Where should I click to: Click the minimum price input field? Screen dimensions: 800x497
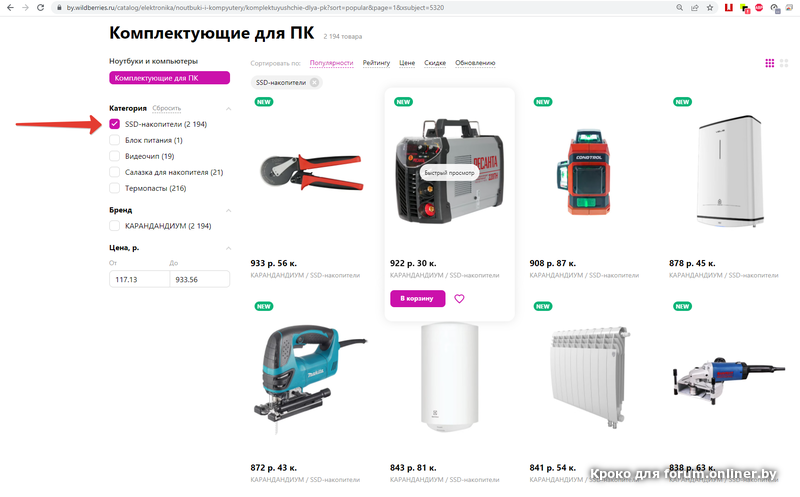coord(139,279)
